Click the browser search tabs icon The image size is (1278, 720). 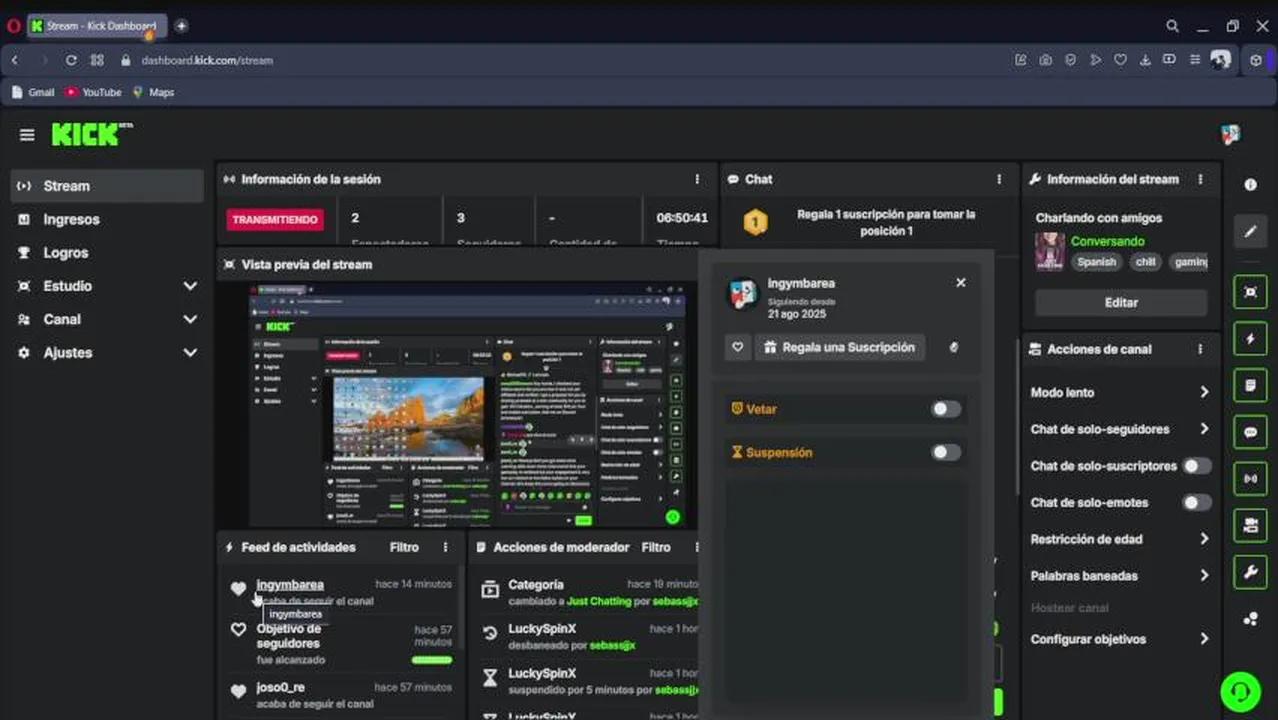click(1172, 26)
